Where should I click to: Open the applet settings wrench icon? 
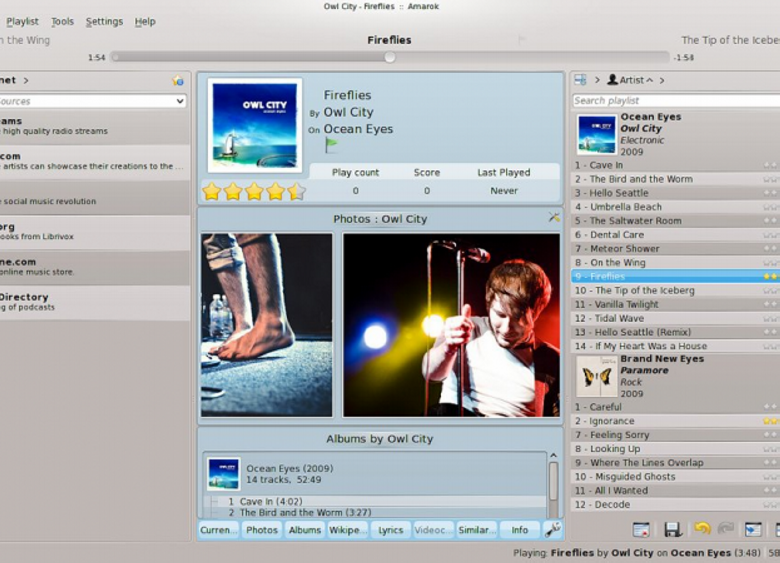553,530
